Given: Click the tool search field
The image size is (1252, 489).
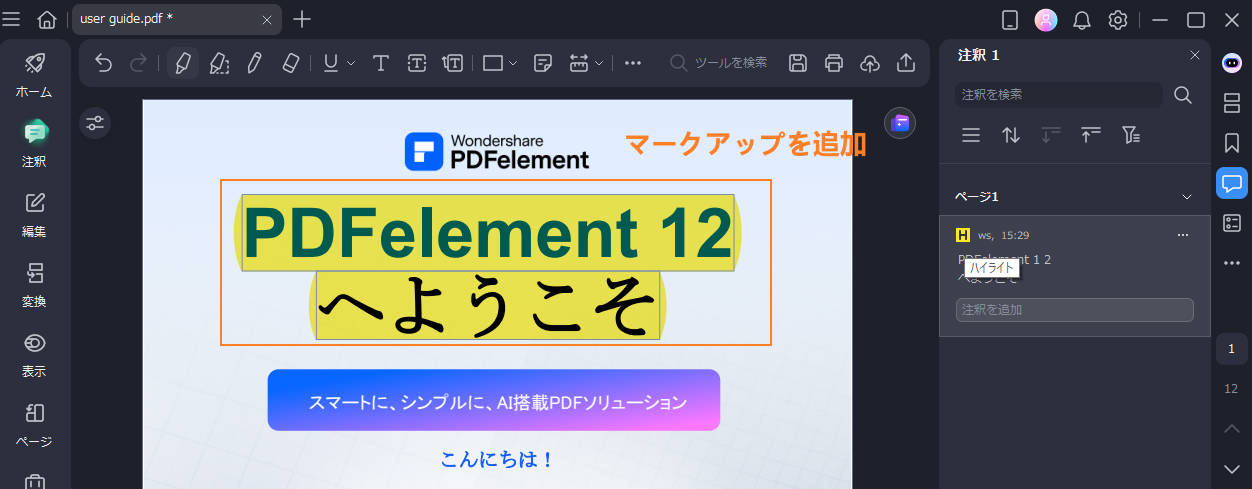Looking at the screenshot, I should coord(720,63).
